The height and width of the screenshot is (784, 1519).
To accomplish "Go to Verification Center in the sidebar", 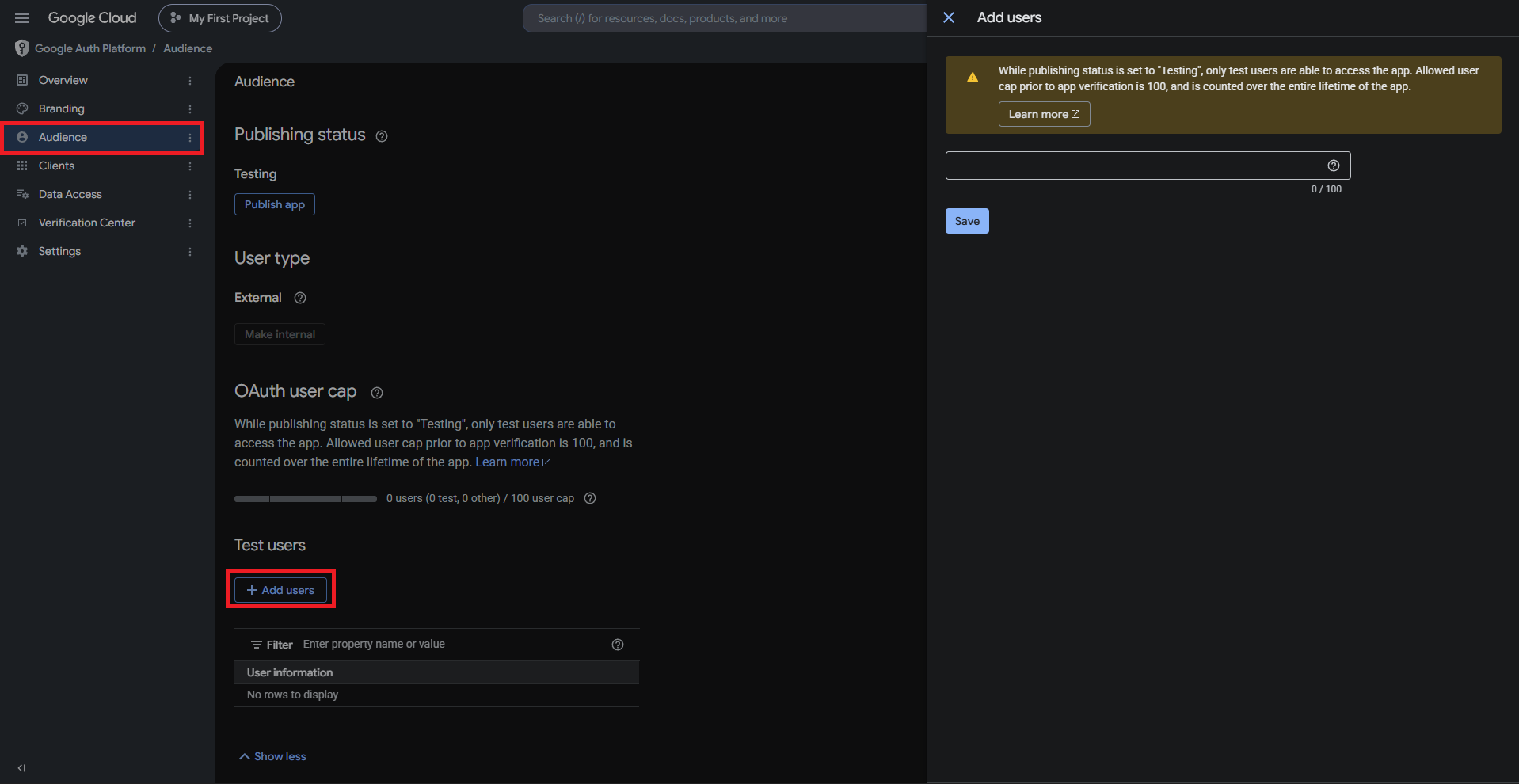I will tap(87, 223).
